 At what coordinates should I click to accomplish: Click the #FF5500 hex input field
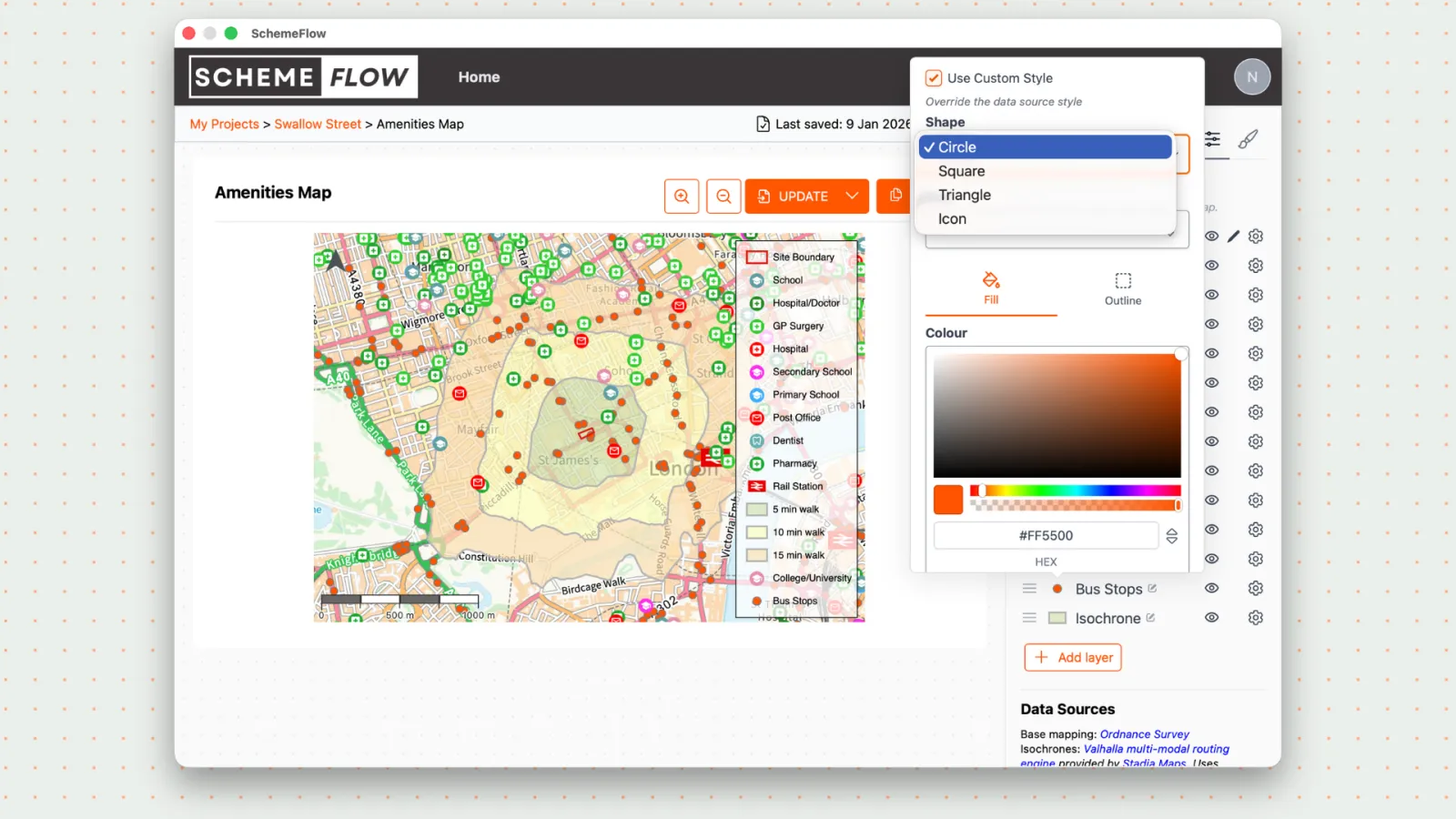click(1046, 536)
